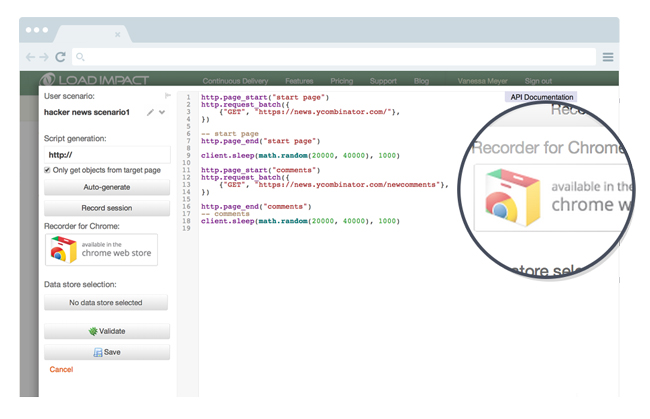Click the flag icon beside User scenario
Image resolution: width=650 pixels, height=419 pixels.
(x=167, y=96)
